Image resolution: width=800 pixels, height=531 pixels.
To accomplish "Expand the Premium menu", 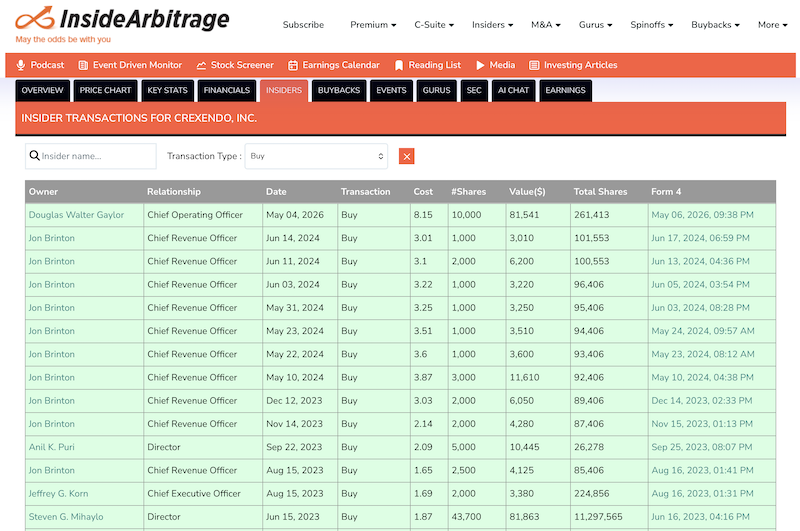I will pyautogui.click(x=373, y=24).
